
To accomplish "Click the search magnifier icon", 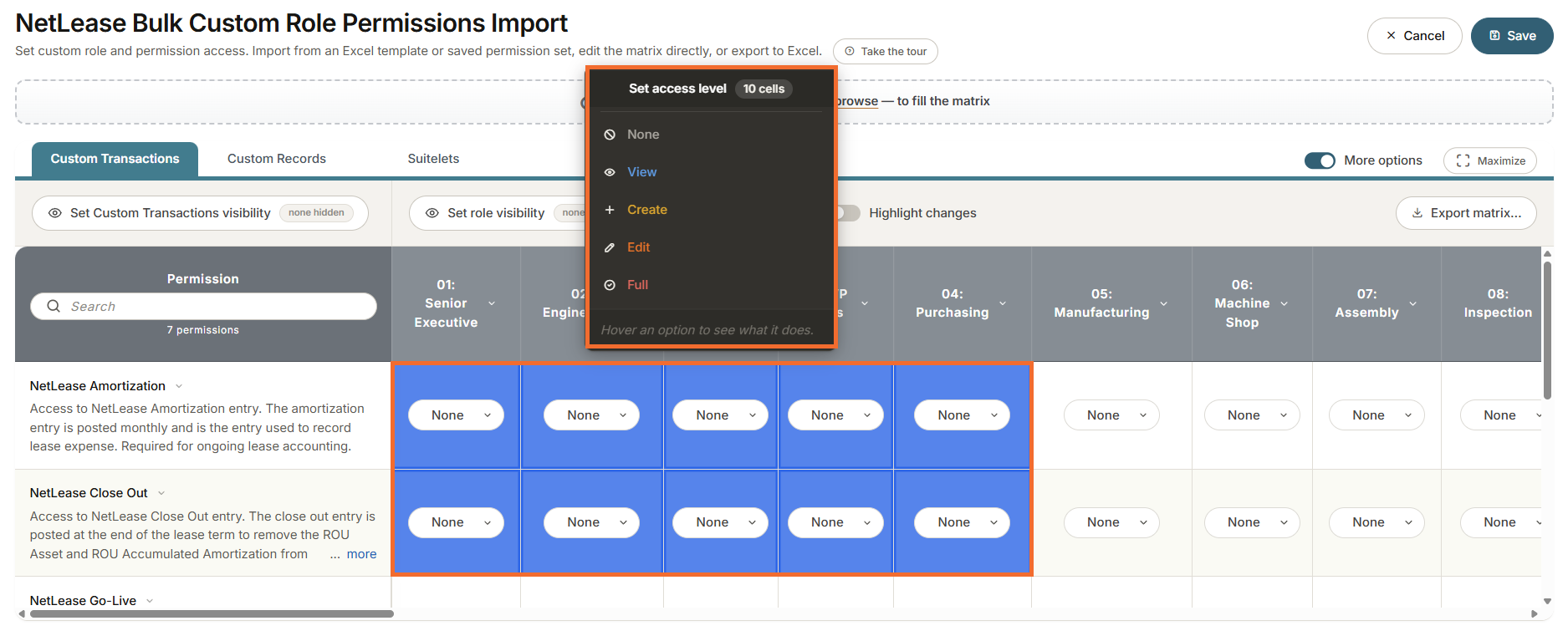I will (x=54, y=306).
